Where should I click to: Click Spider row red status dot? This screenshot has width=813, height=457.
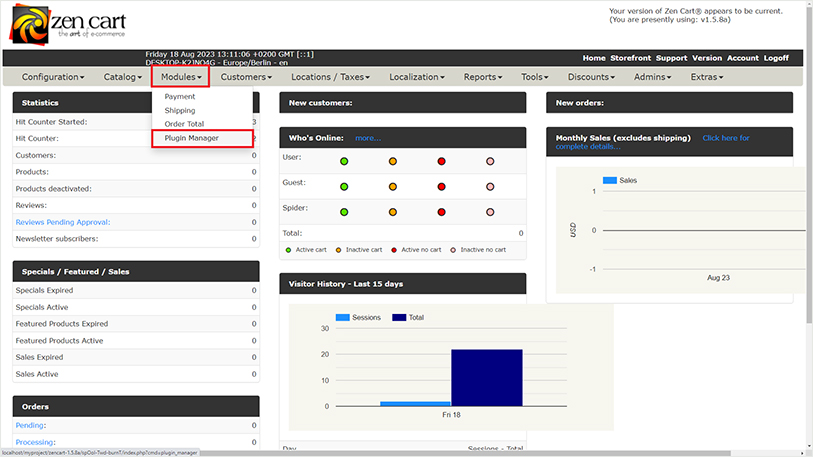(441, 212)
